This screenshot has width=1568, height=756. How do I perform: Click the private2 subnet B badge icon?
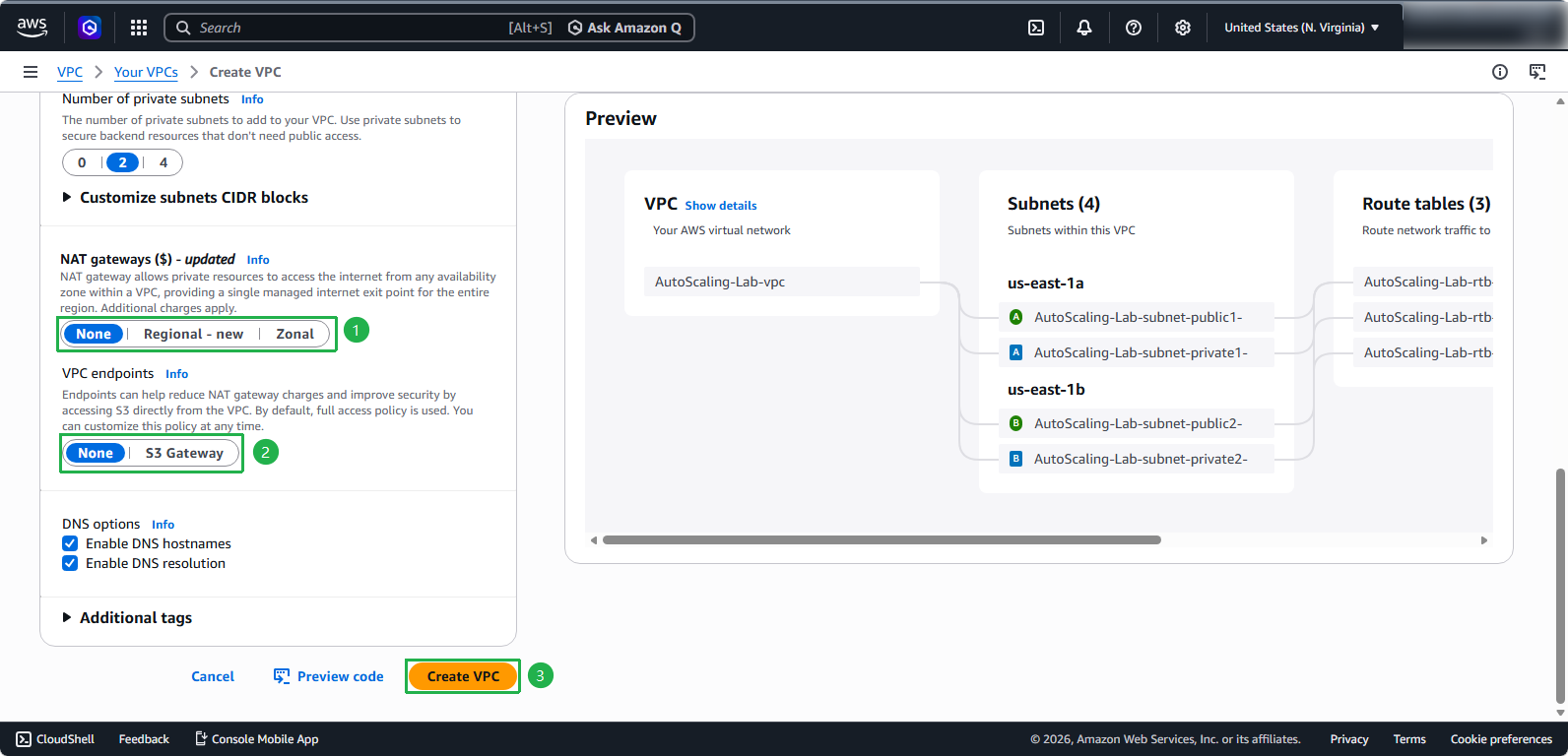point(1015,459)
